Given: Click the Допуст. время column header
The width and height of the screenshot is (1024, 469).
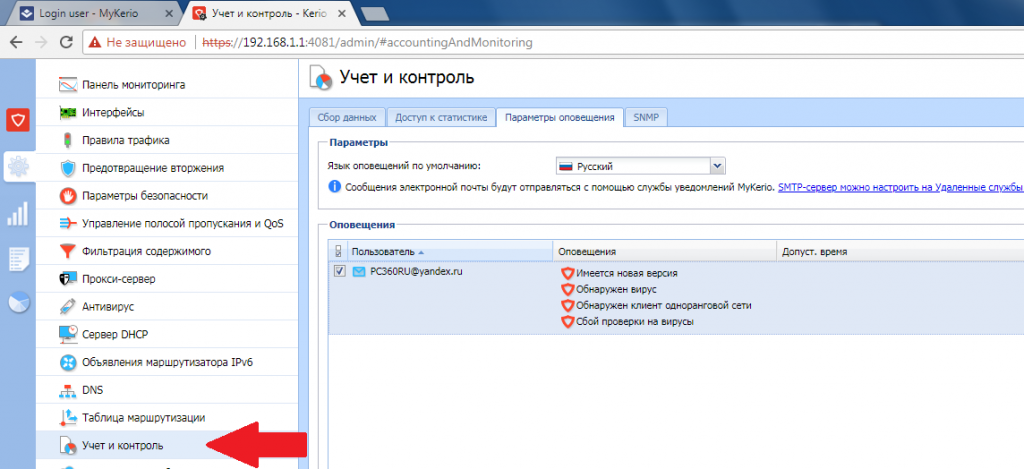Looking at the screenshot, I should (901, 251).
